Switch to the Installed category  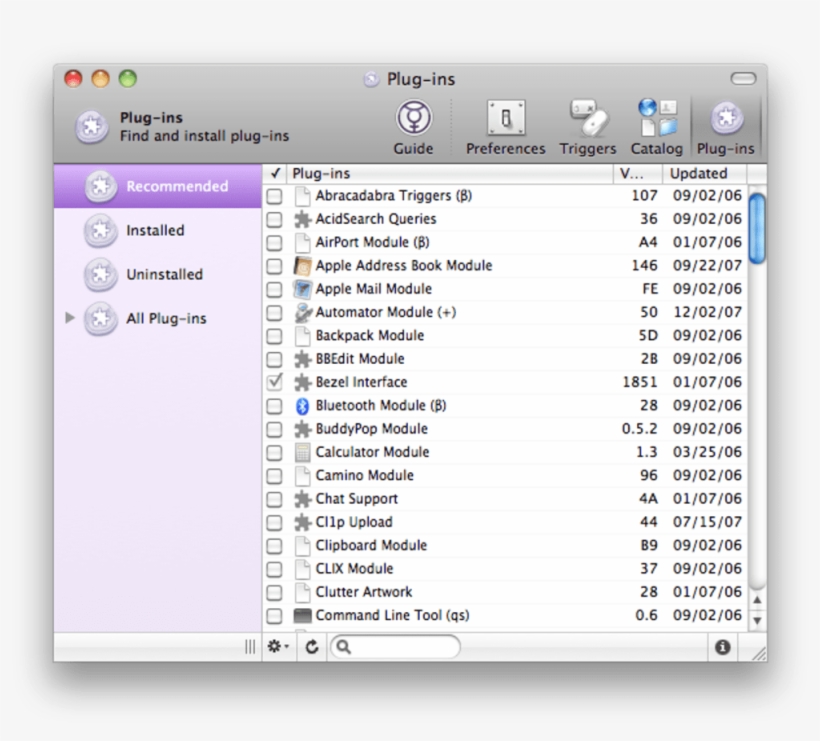(155, 230)
